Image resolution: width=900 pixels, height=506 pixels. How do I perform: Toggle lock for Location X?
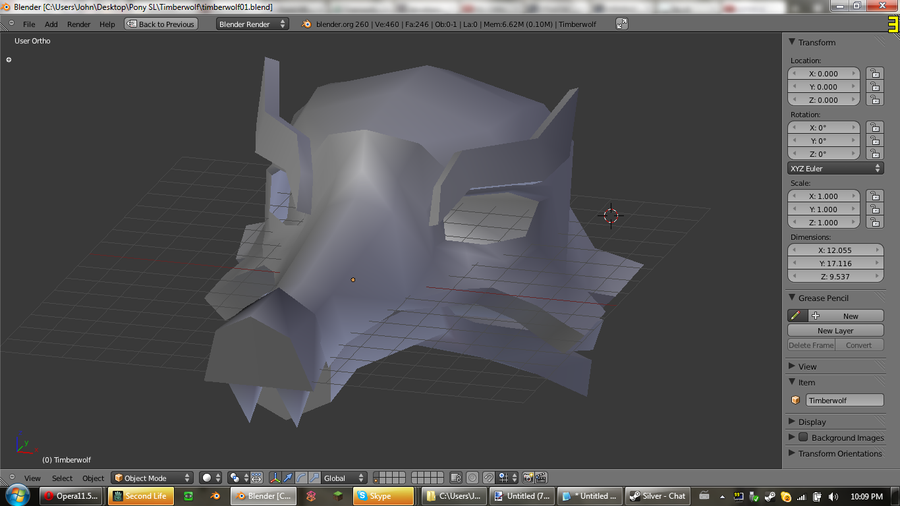point(875,73)
